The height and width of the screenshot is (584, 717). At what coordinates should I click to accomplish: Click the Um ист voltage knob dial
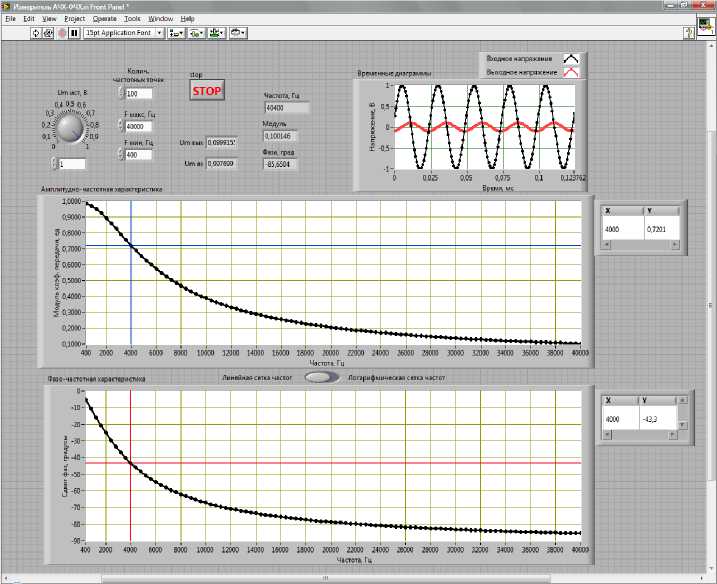(69, 129)
